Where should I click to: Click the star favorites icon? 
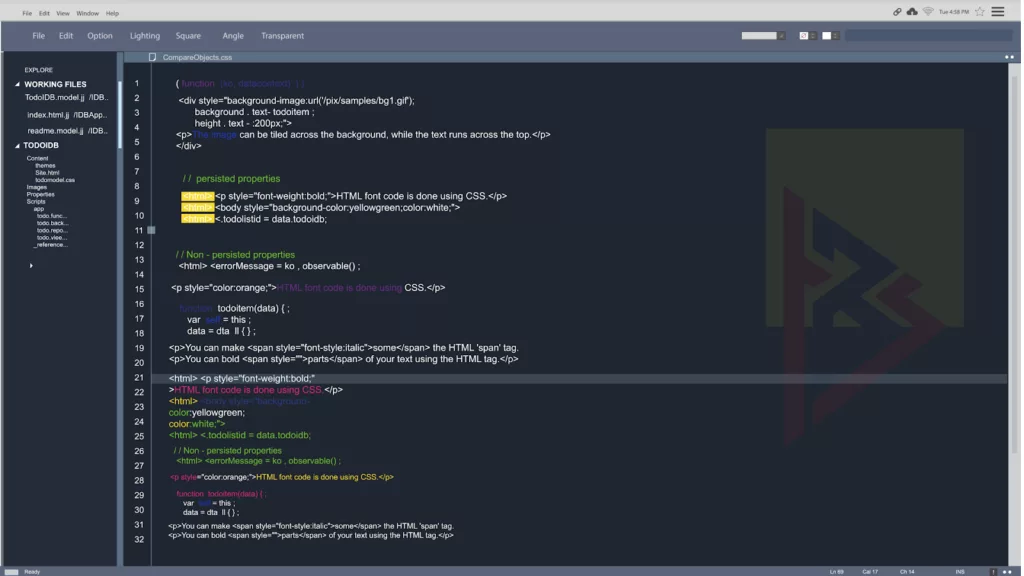980,12
